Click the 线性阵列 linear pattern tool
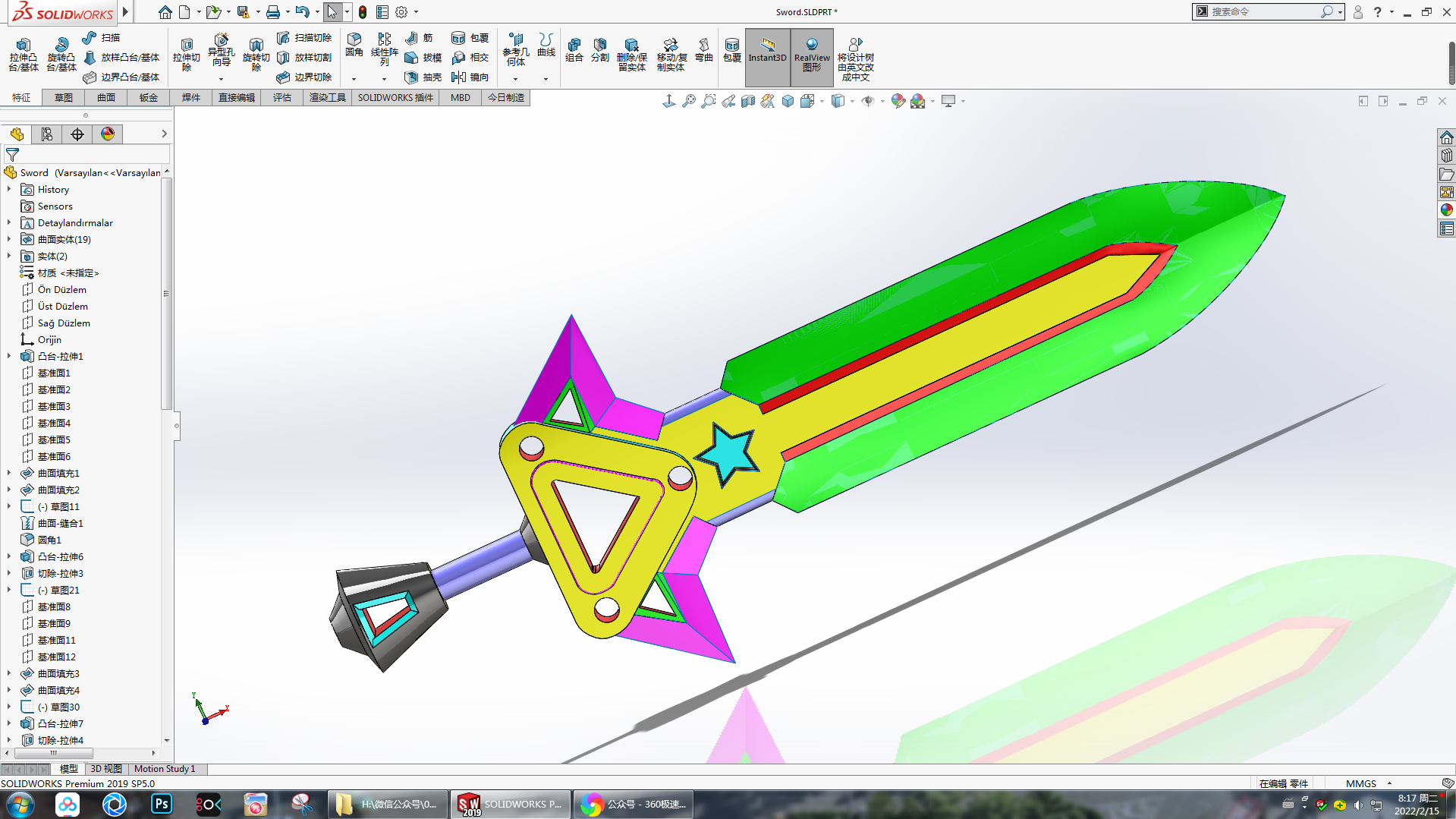The image size is (1456, 819). pos(384,50)
